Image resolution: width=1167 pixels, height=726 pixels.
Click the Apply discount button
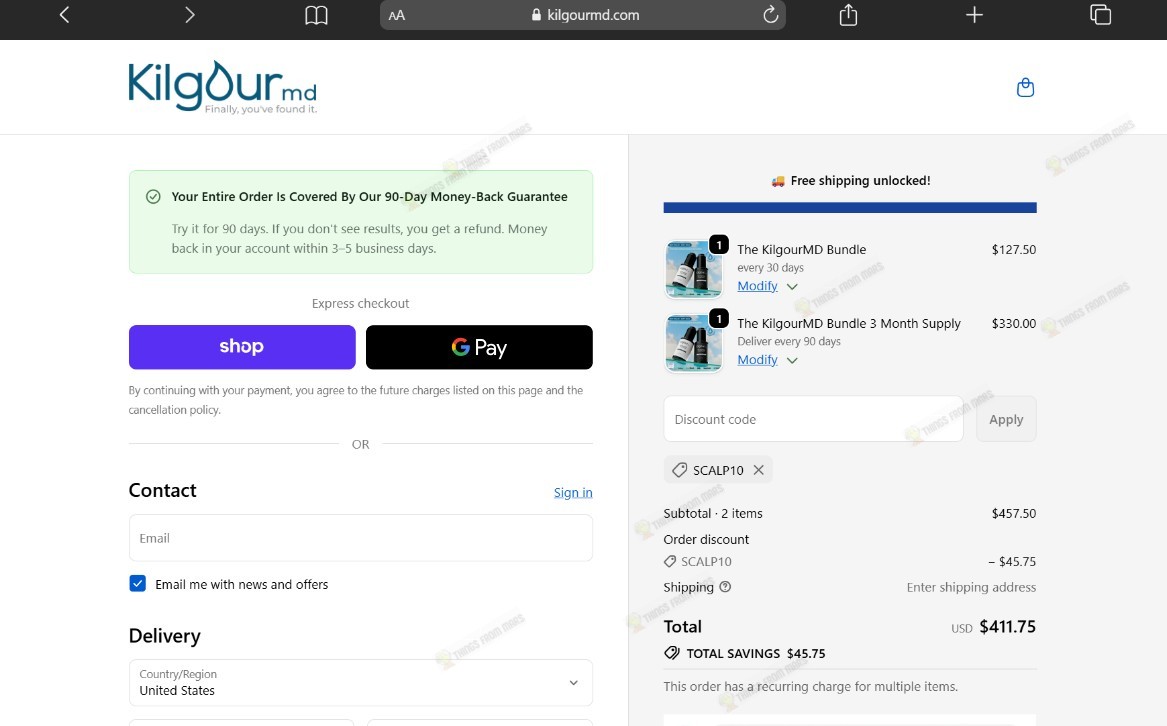click(1006, 419)
